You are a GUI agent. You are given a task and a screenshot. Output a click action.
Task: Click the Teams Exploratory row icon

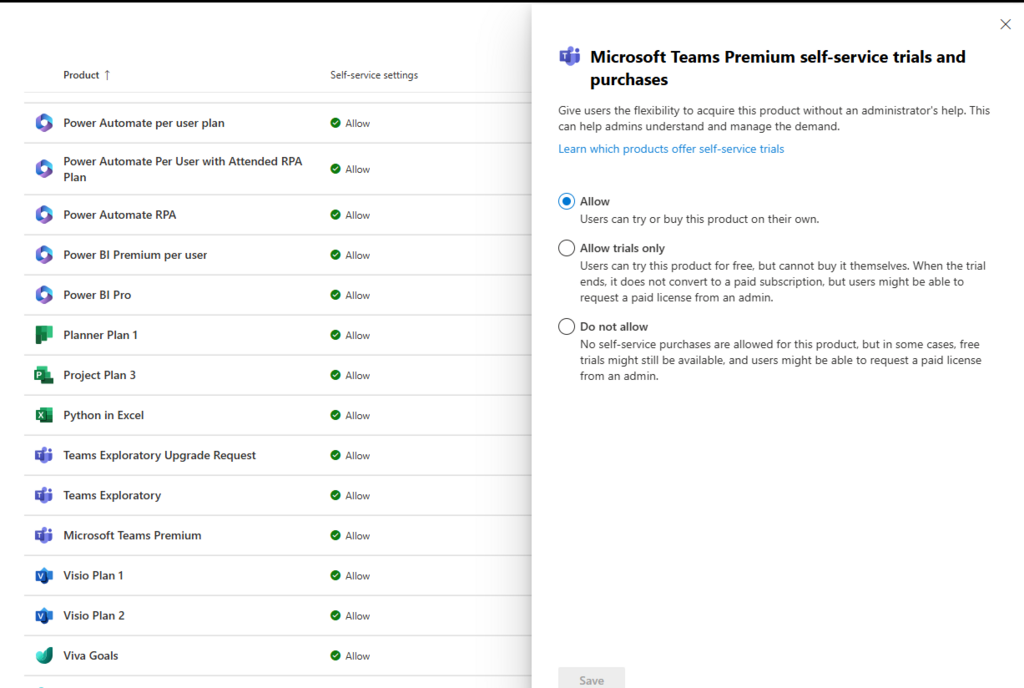[43, 495]
